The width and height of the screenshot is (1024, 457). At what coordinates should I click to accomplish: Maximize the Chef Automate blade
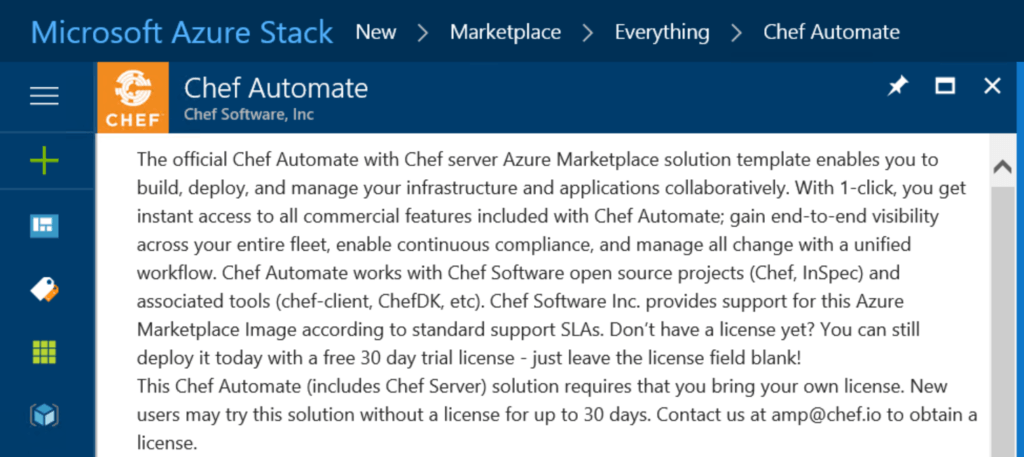pos(945,87)
